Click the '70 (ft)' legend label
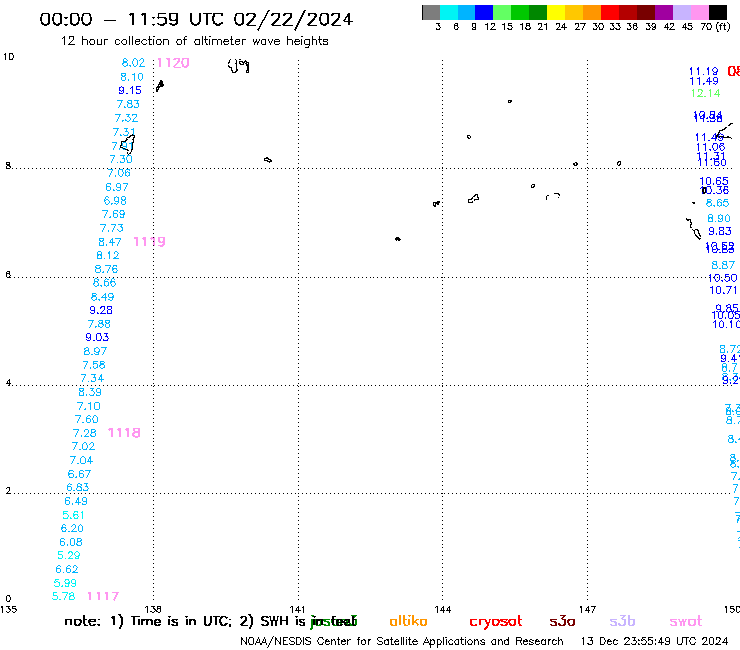 click(x=715, y=26)
